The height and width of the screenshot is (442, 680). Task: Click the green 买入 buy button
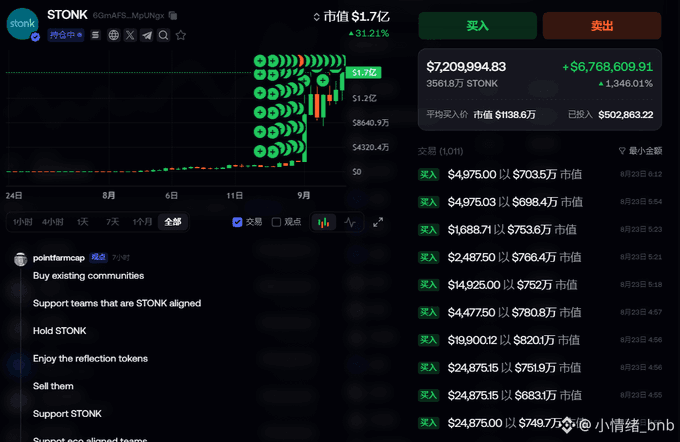(x=477, y=26)
